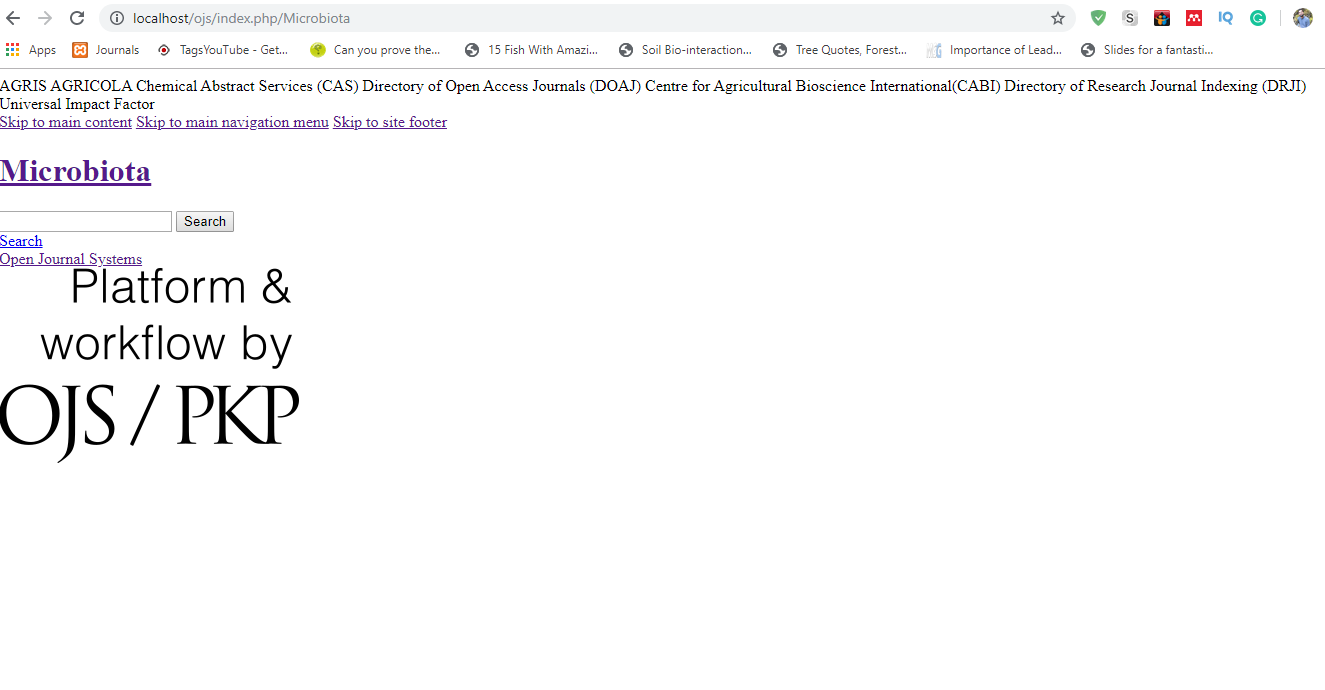
Task: Click the 'AGRIS AGRICOLA' indexing text
Action: click(66, 86)
